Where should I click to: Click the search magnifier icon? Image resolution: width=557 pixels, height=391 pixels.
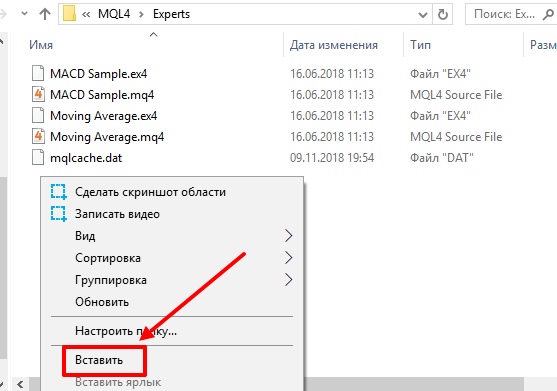coord(548,14)
